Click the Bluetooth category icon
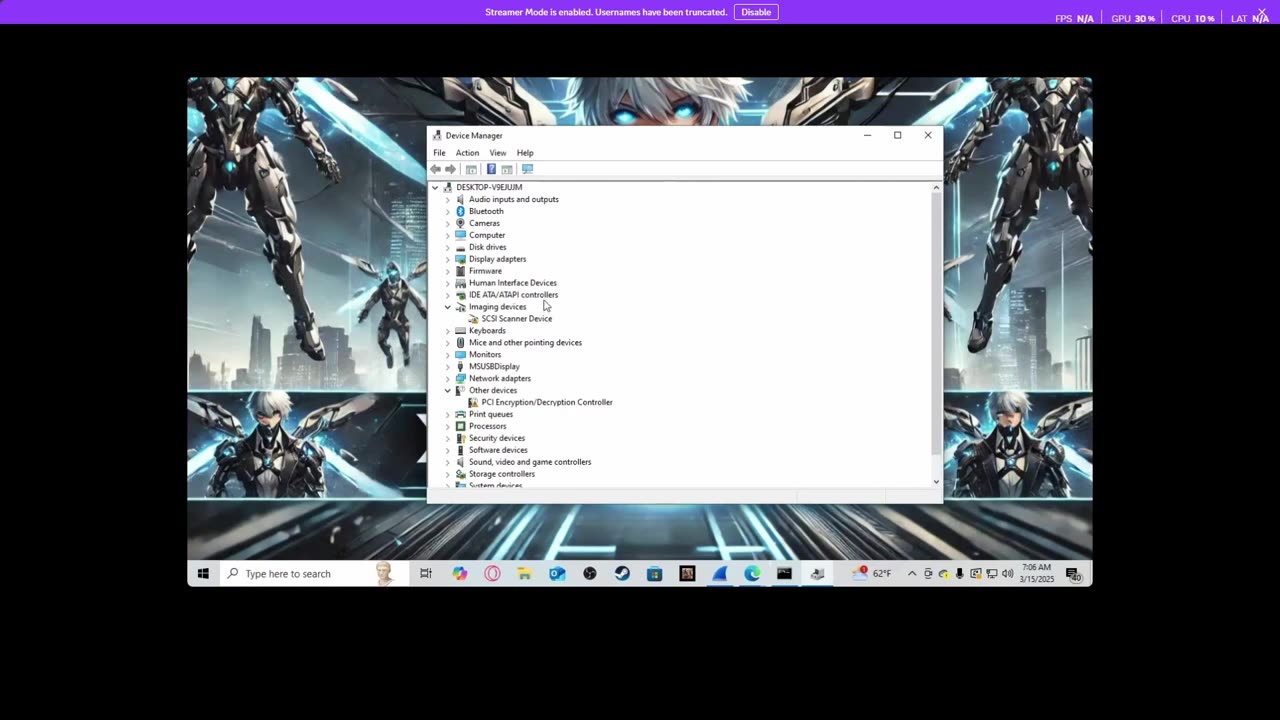This screenshot has height=720, width=1280. pos(460,211)
